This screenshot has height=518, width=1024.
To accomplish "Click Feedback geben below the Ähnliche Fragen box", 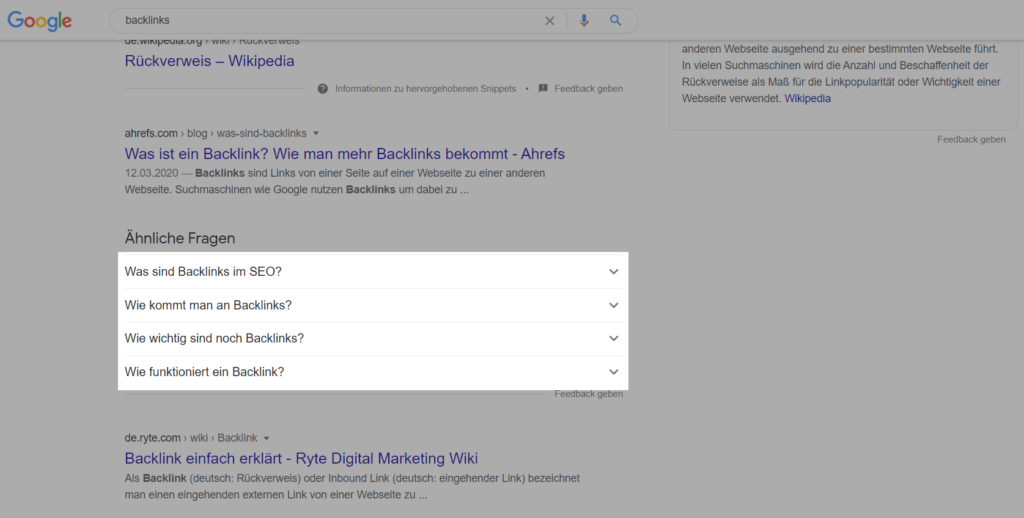I will coord(588,394).
